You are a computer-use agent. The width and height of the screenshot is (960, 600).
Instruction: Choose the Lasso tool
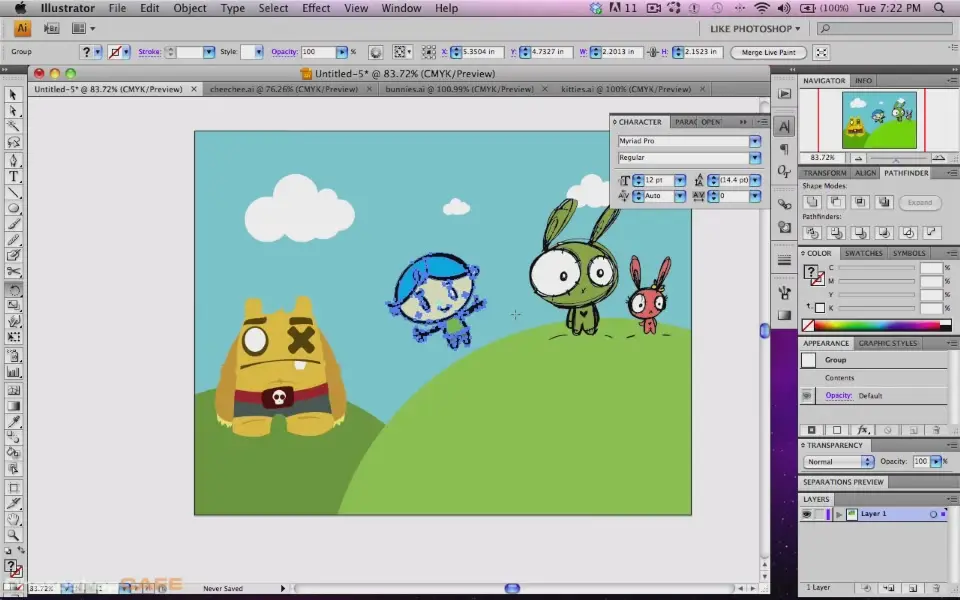[13, 142]
